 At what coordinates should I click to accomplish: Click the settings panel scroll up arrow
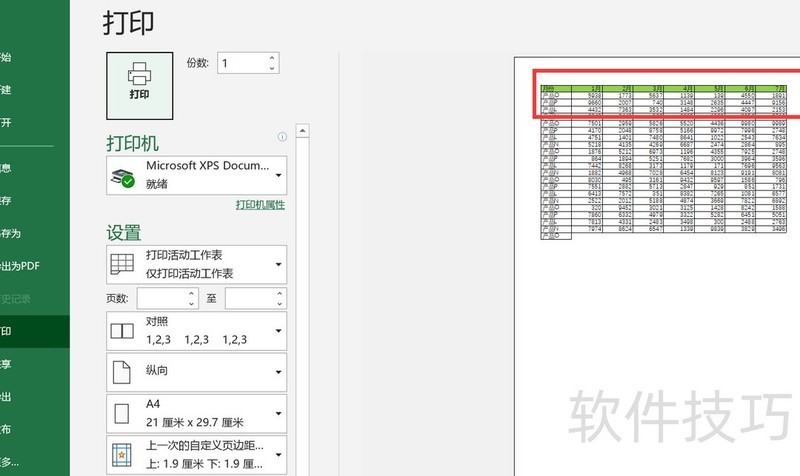[303, 131]
